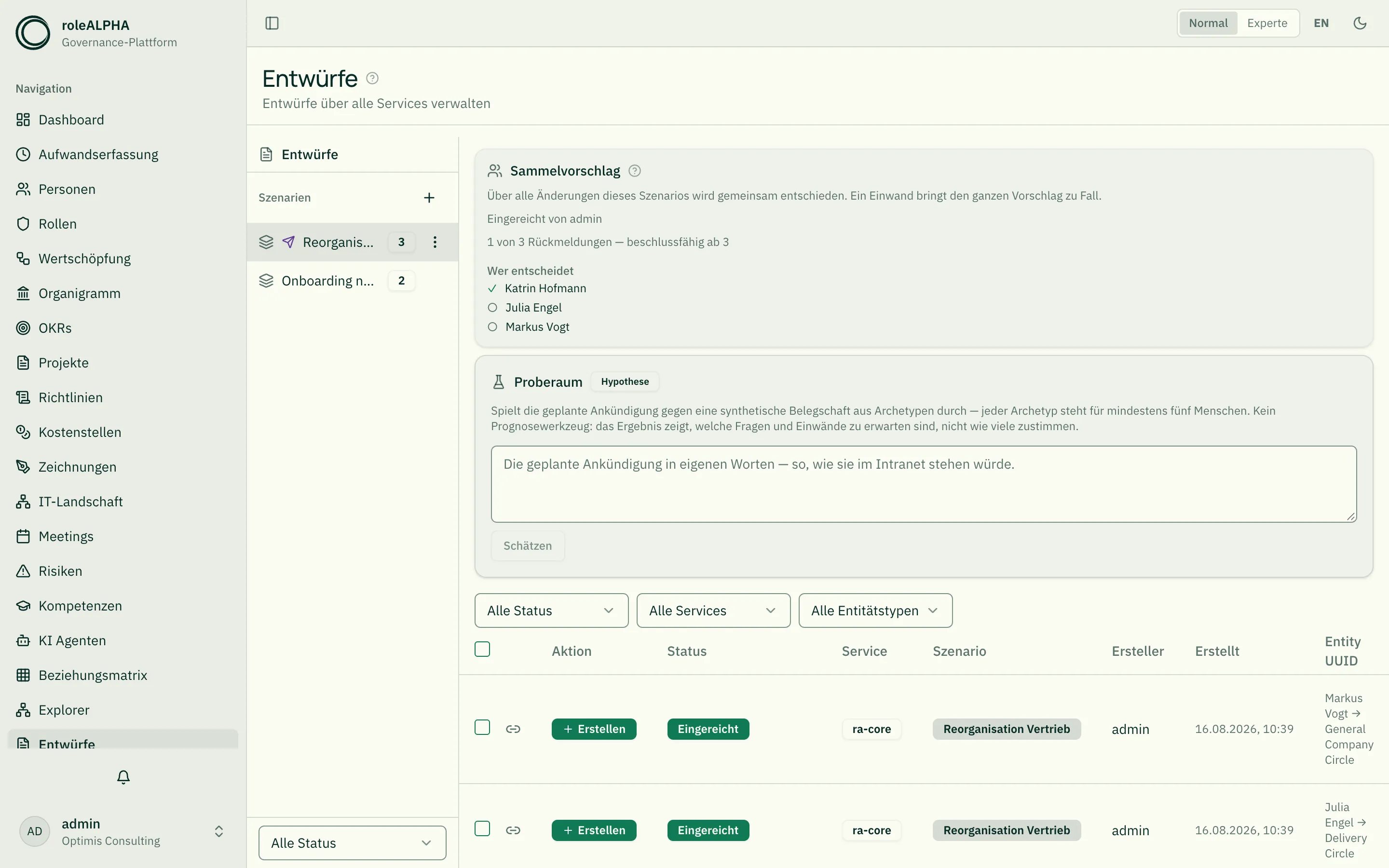Viewport: 1389px width, 868px height.
Task: Open the Alle Status filter above table
Action: point(552,610)
